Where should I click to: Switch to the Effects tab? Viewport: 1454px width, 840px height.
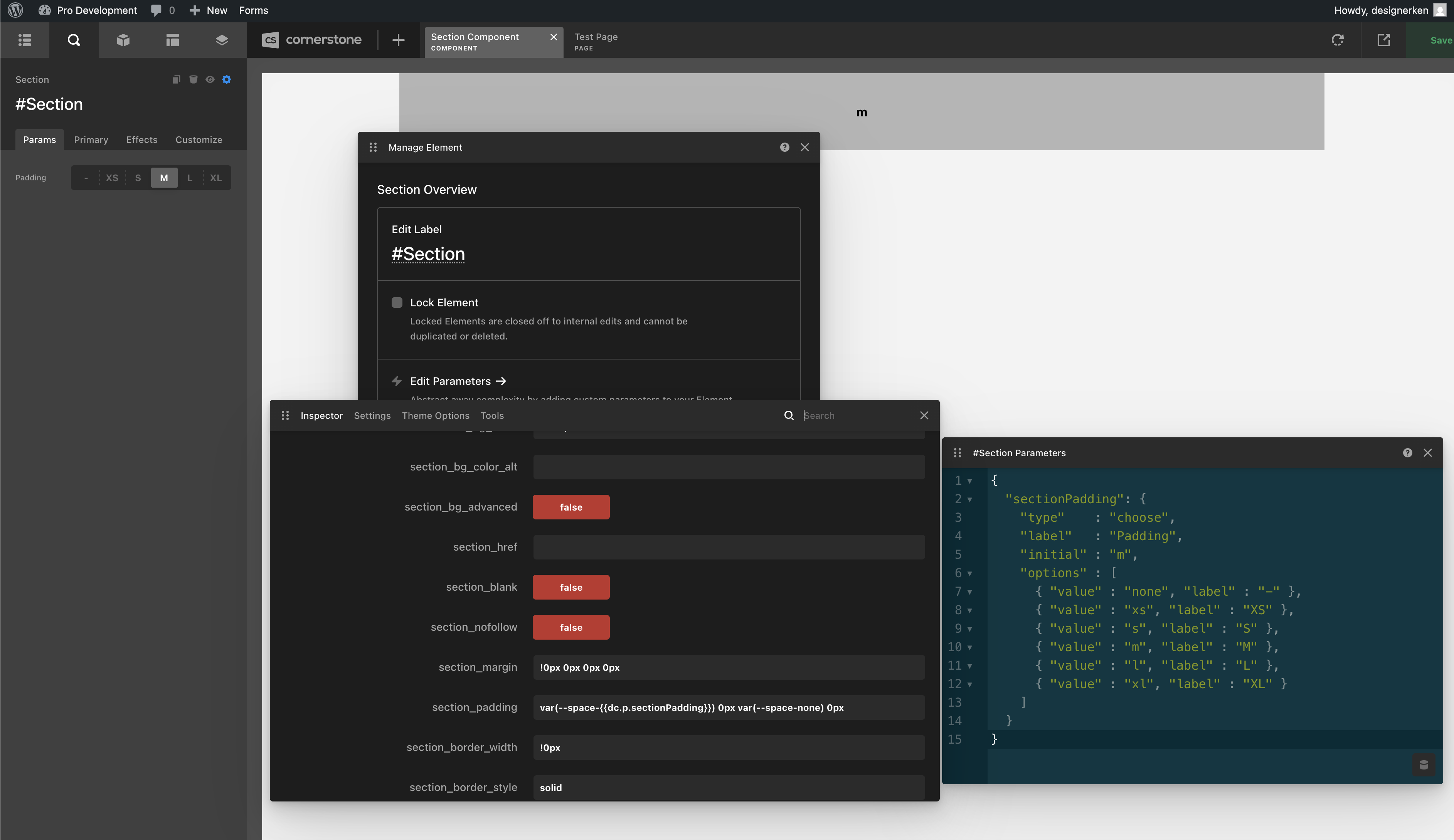(141, 139)
